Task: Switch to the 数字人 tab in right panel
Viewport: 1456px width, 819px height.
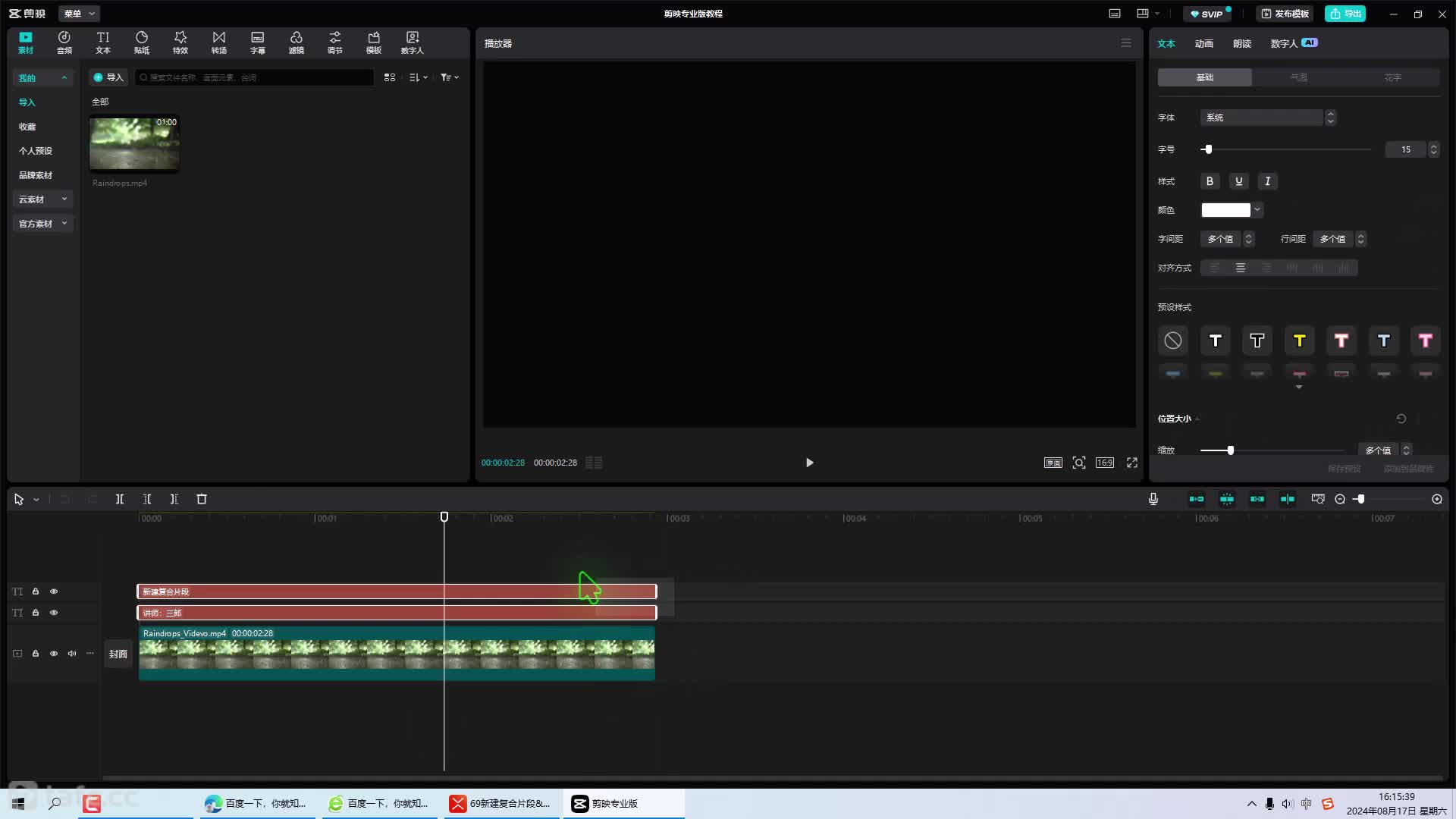Action: click(x=1294, y=44)
